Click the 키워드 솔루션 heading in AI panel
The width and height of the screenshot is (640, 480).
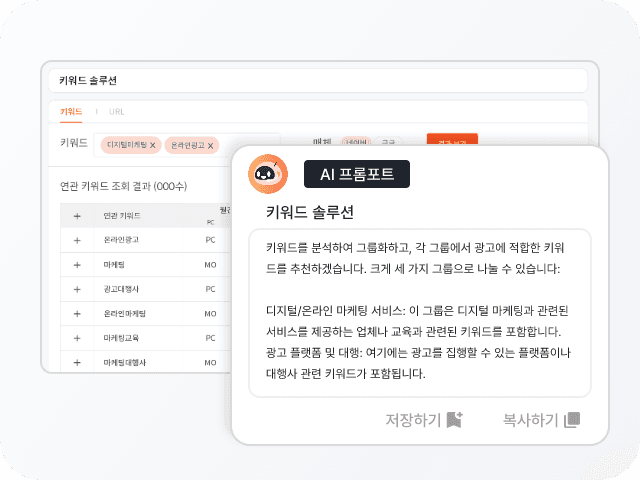(x=310, y=212)
